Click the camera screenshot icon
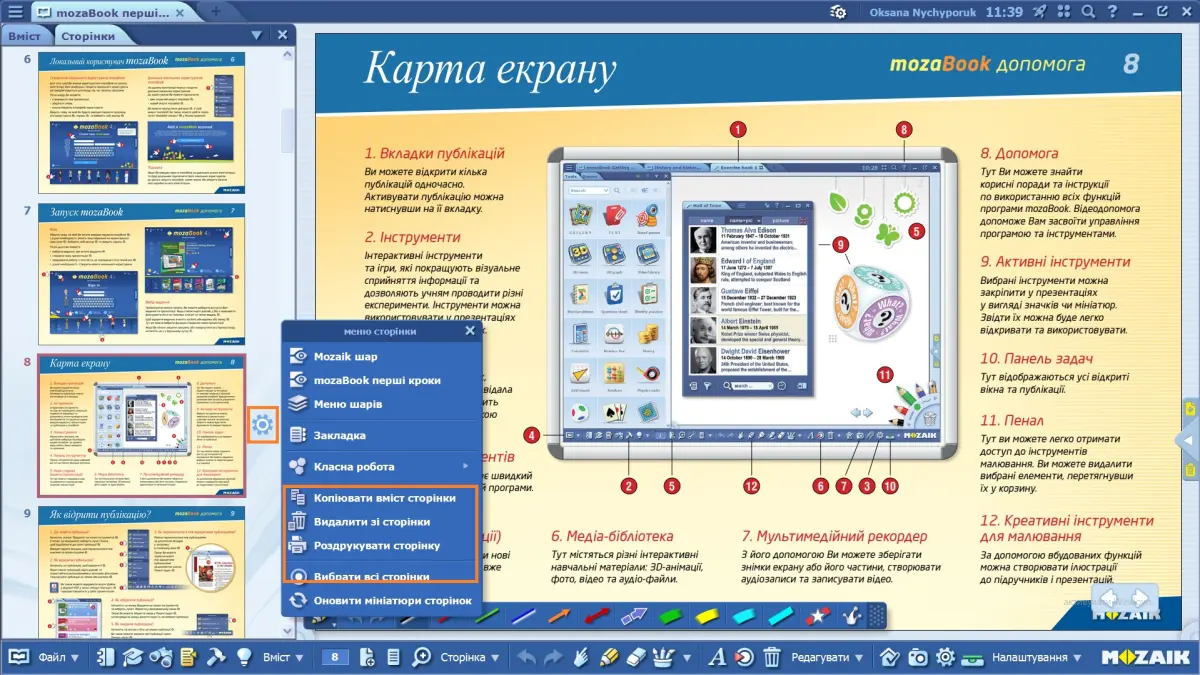The image size is (1200, 675). pyautogui.click(x=918, y=657)
